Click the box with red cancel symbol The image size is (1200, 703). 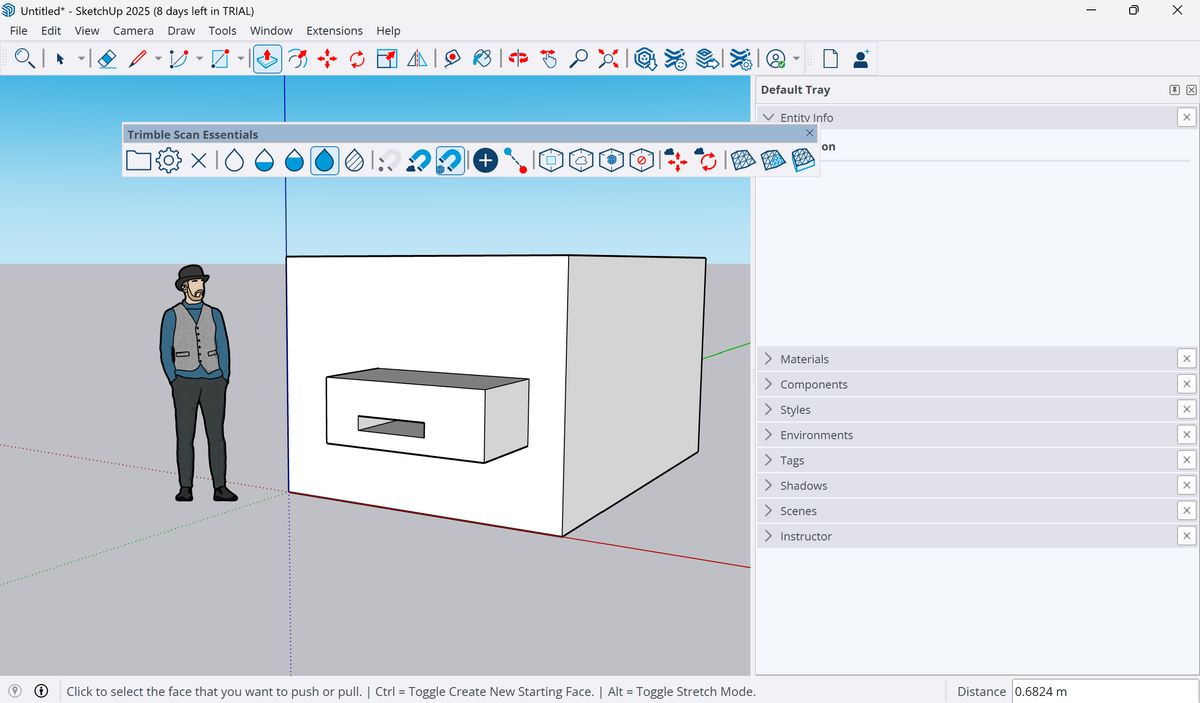[x=643, y=160]
